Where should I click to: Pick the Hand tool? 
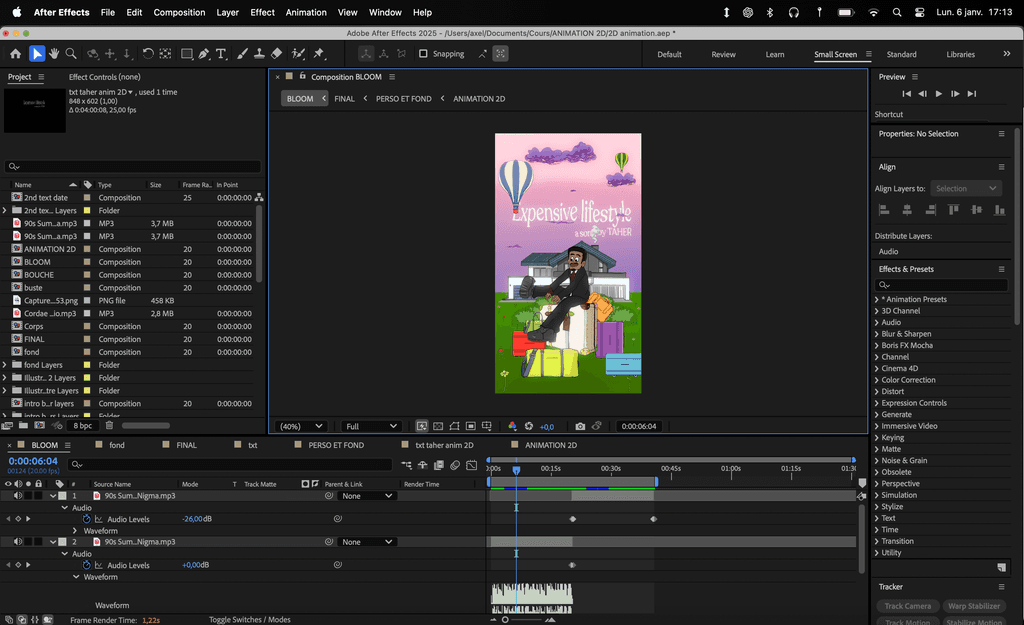click(x=54, y=54)
